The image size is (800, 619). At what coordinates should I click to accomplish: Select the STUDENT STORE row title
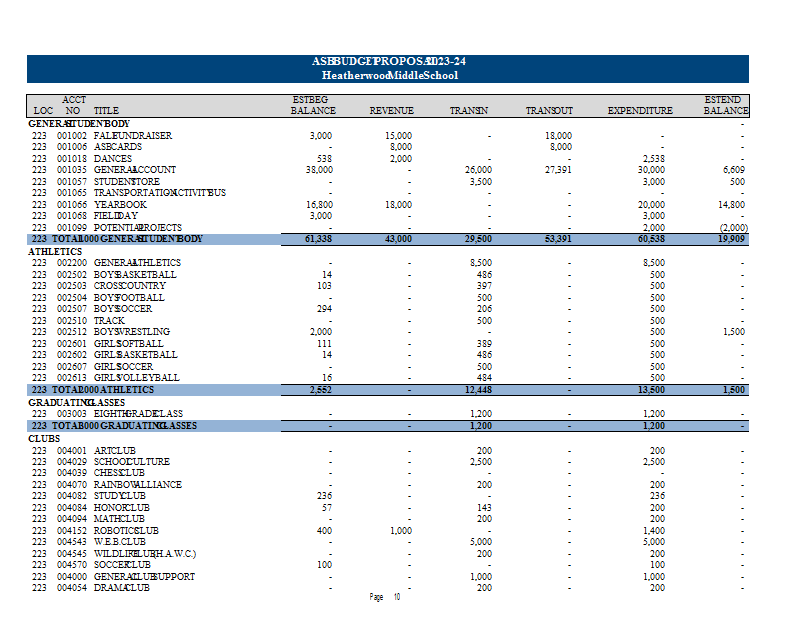point(127,182)
